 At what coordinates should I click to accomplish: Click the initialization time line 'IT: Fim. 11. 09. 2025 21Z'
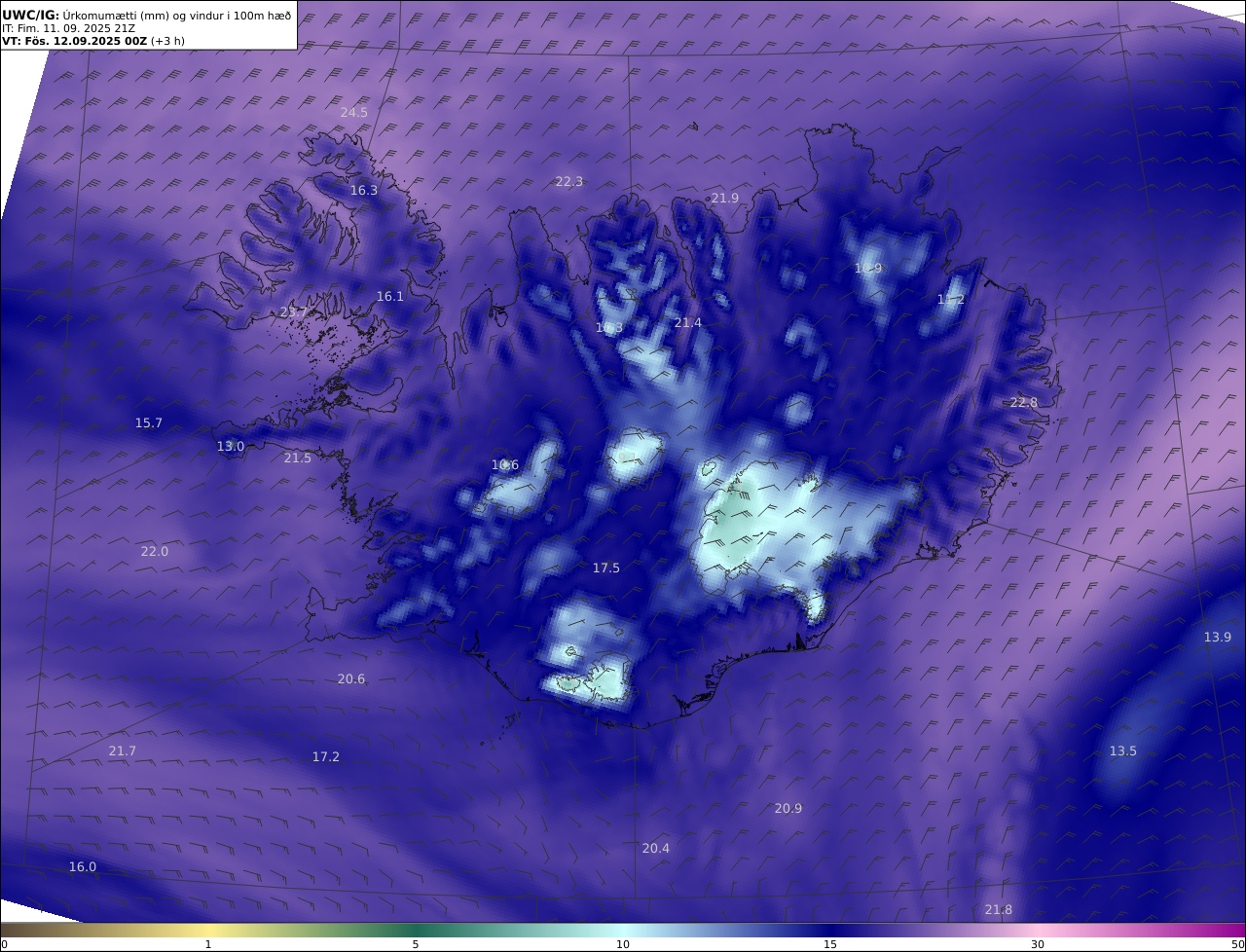[x=69, y=28]
